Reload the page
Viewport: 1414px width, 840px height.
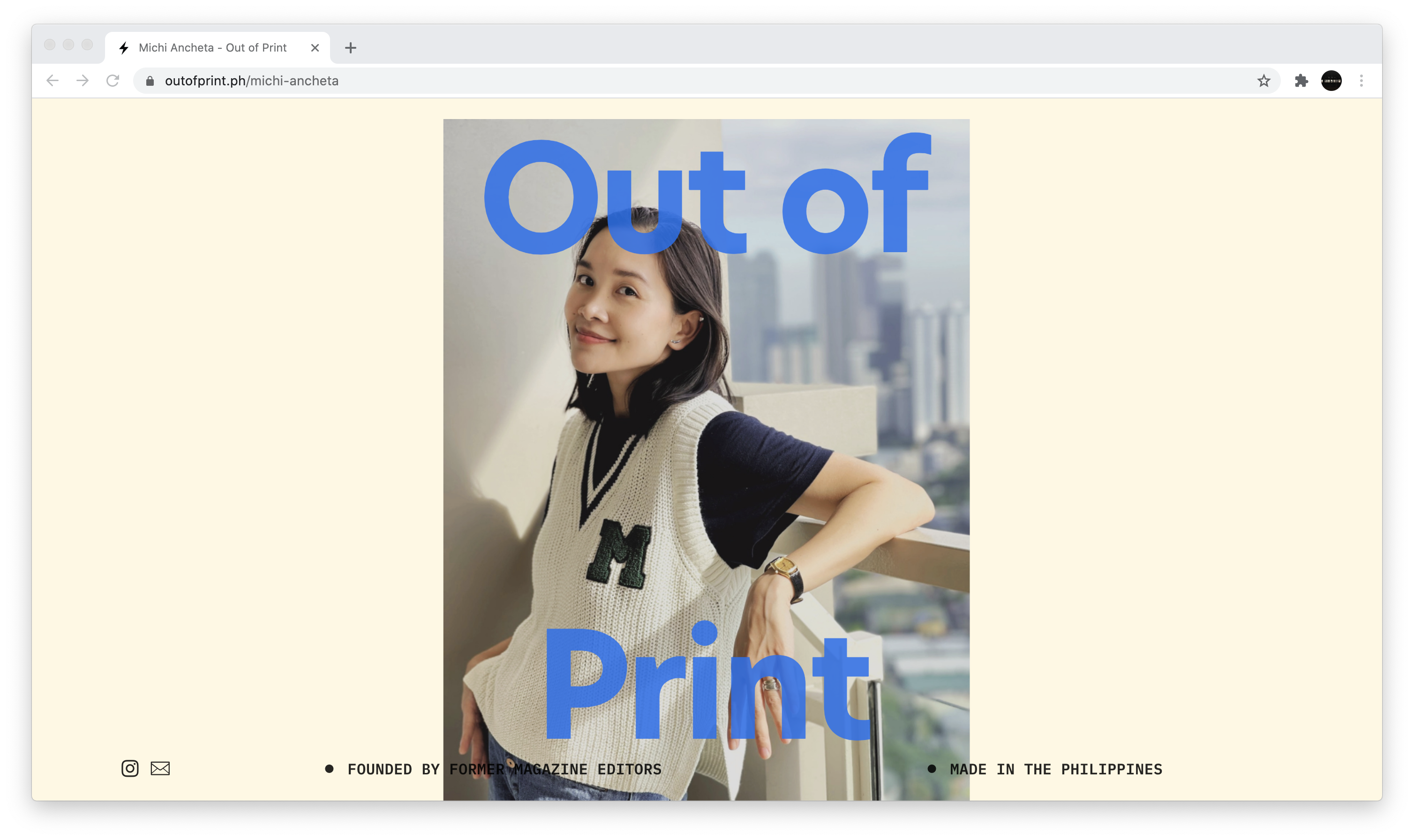click(113, 81)
